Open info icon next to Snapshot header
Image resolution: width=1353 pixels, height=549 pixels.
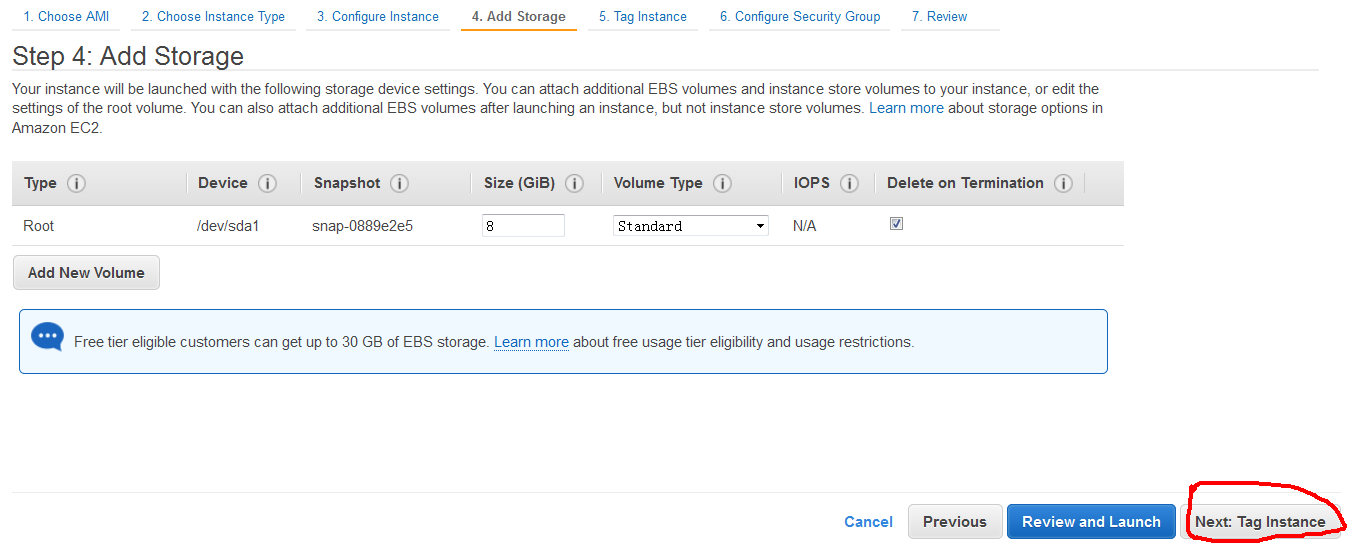point(400,184)
